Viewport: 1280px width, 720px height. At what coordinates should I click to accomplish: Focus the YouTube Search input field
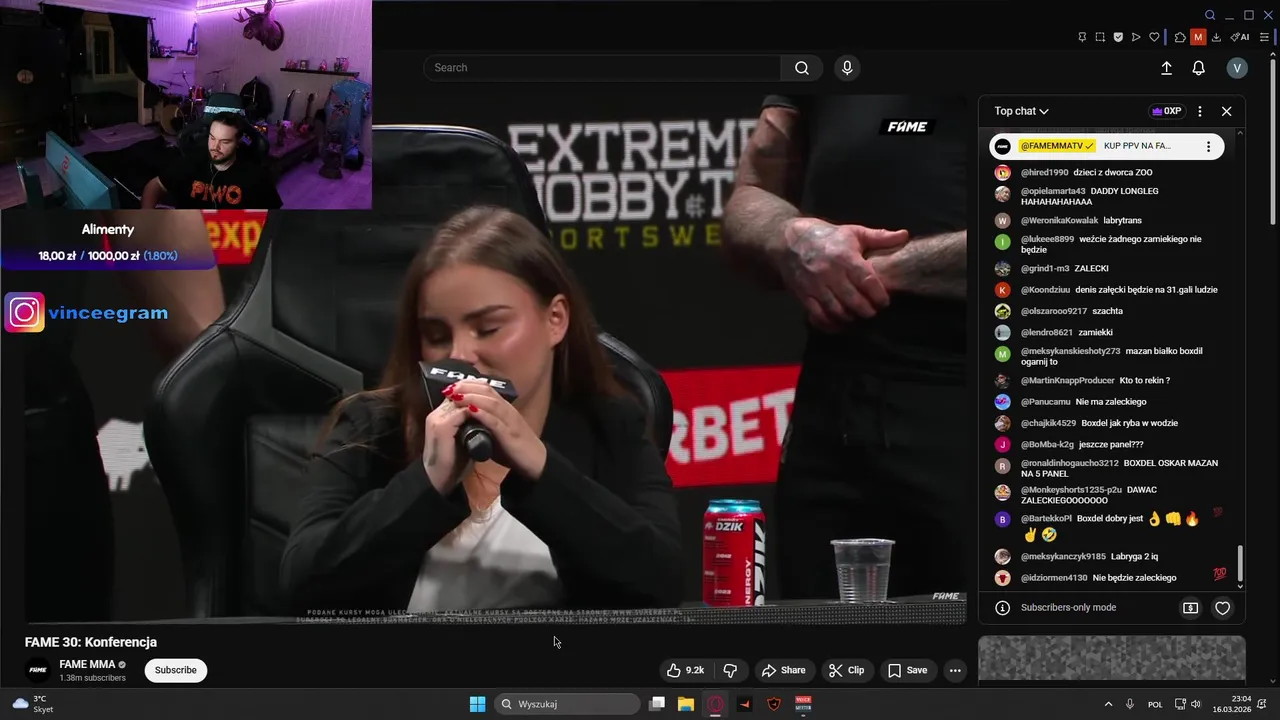coord(603,68)
